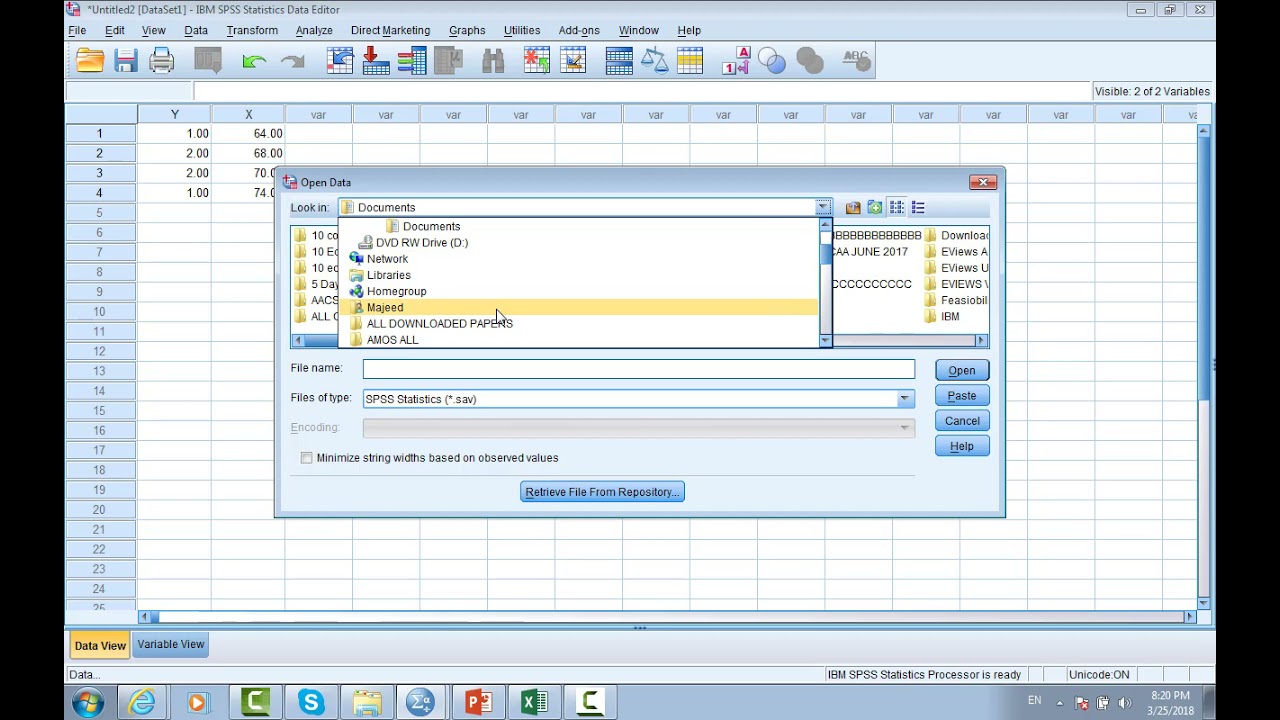Select Network in the Look in list
This screenshot has height=720, width=1280.
(578, 259)
